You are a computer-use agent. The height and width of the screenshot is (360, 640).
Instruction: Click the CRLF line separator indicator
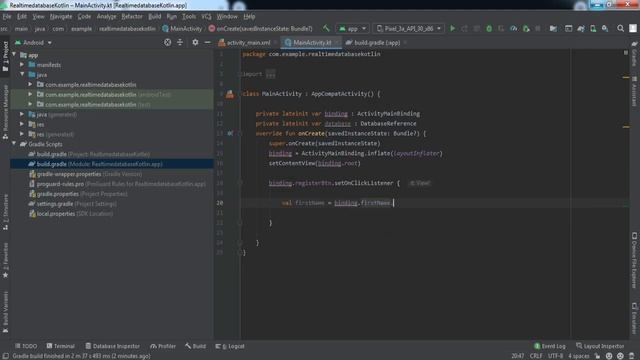click(x=536, y=356)
